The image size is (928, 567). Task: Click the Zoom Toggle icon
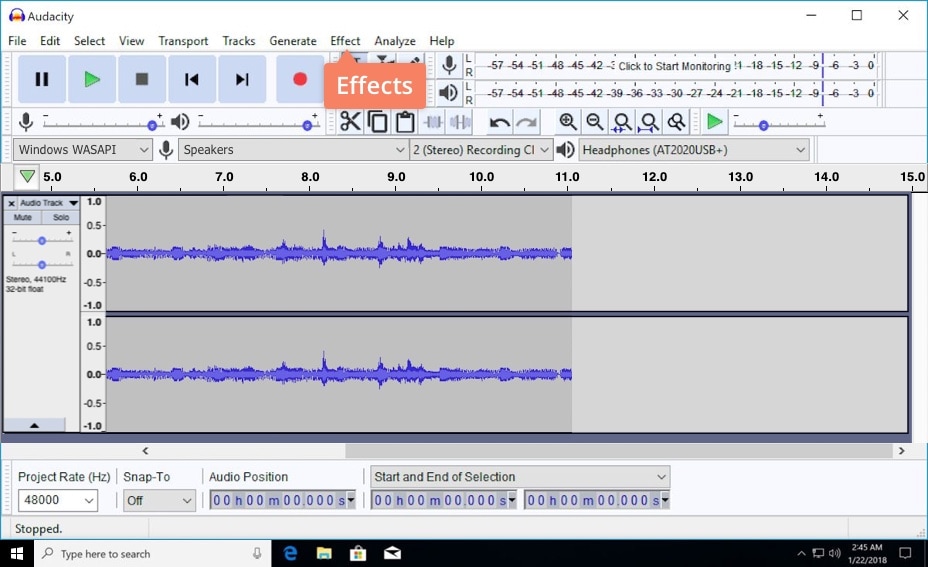[x=676, y=122]
